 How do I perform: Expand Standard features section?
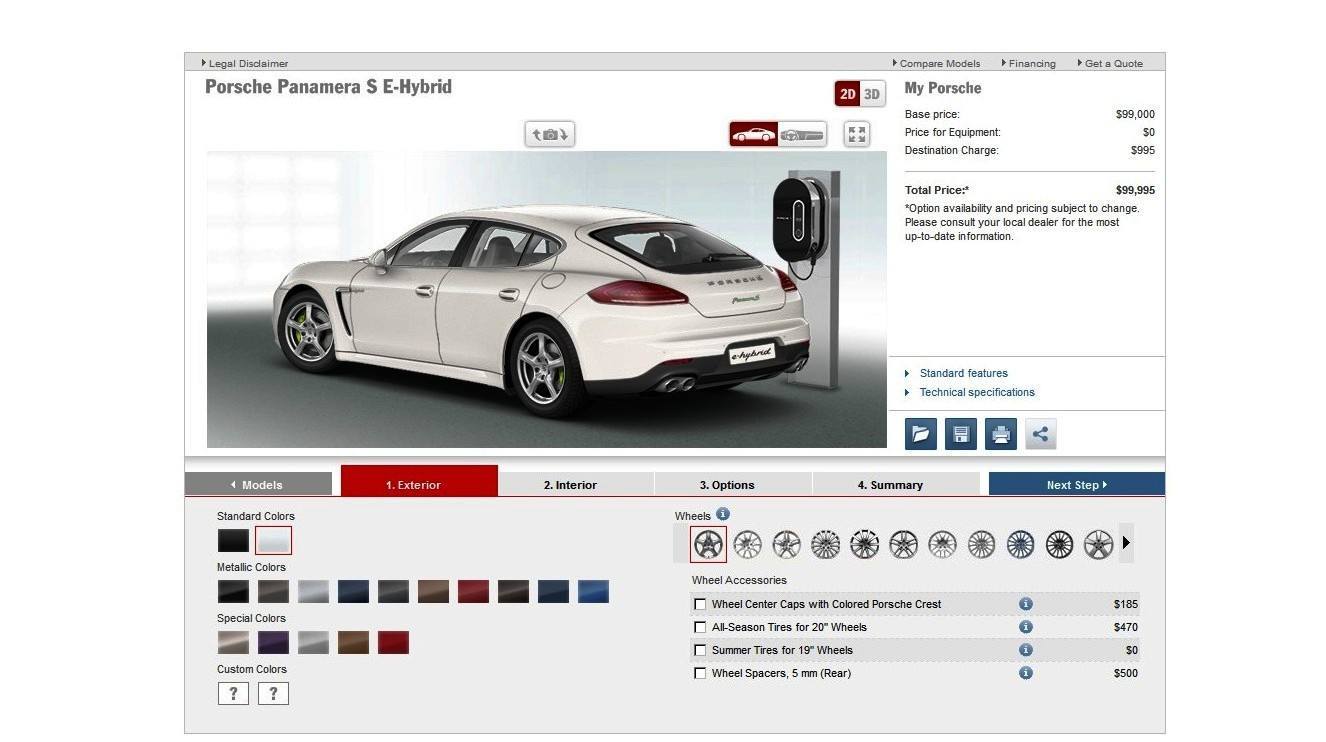point(963,373)
